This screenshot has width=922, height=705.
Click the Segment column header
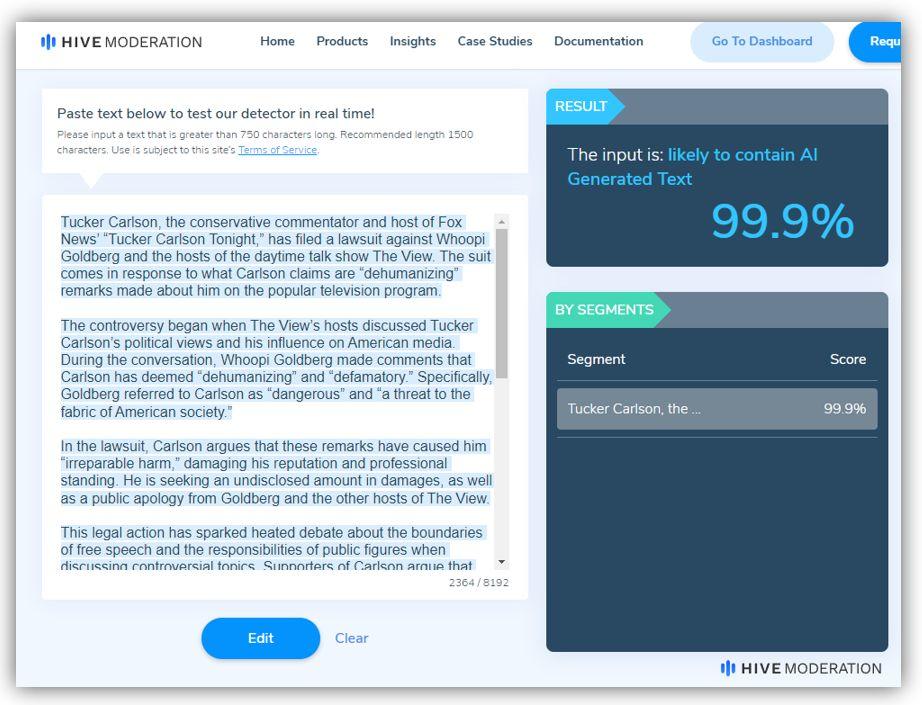(596, 359)
